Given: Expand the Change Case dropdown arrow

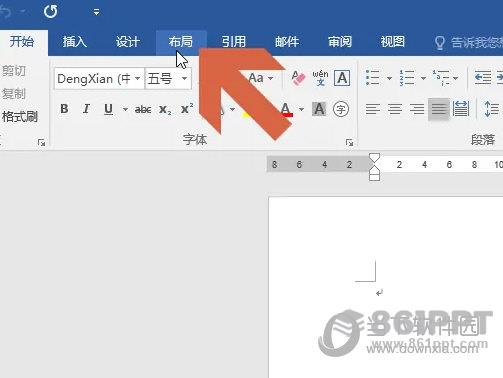Looking at the screenshot, I should [x=271, y=78].
